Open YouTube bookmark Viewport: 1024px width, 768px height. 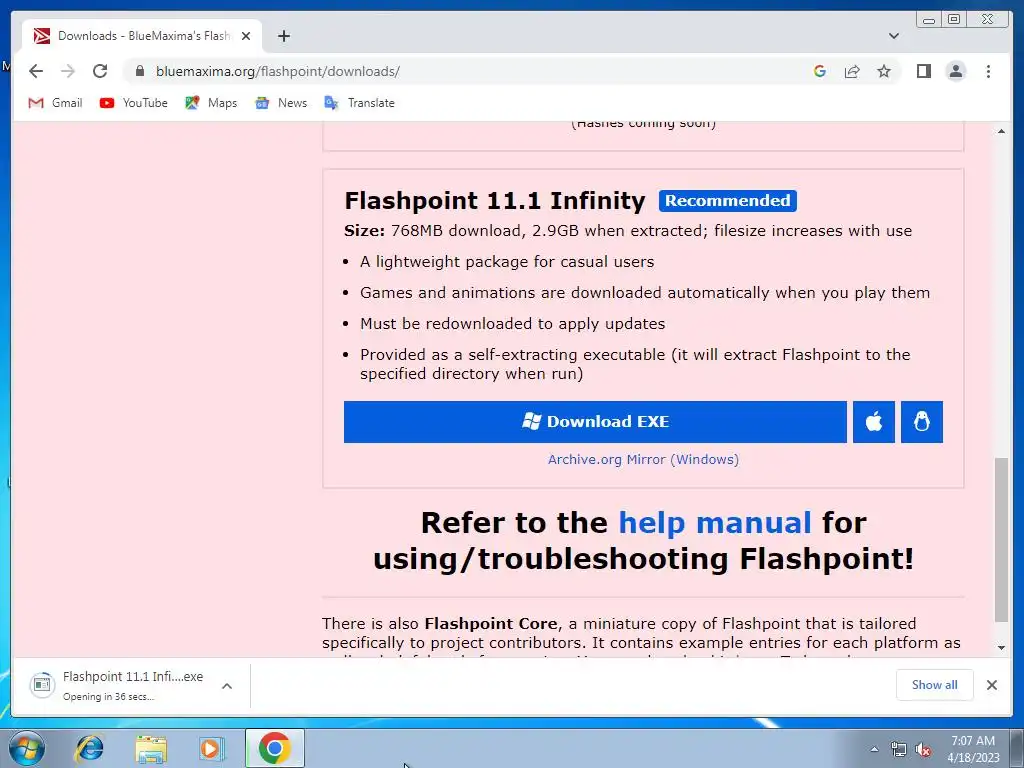click(x=134, y=103)
